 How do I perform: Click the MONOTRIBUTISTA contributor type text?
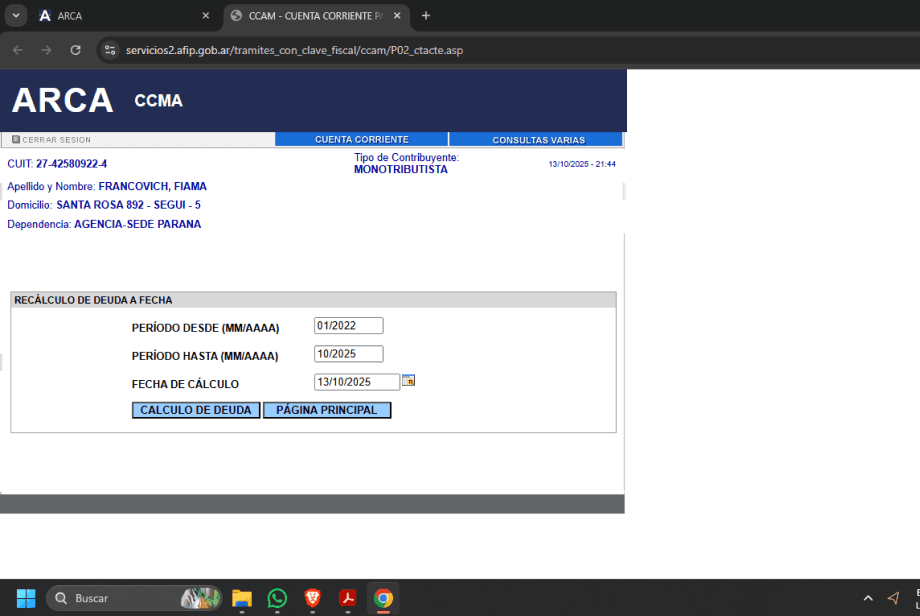point(401,170)
